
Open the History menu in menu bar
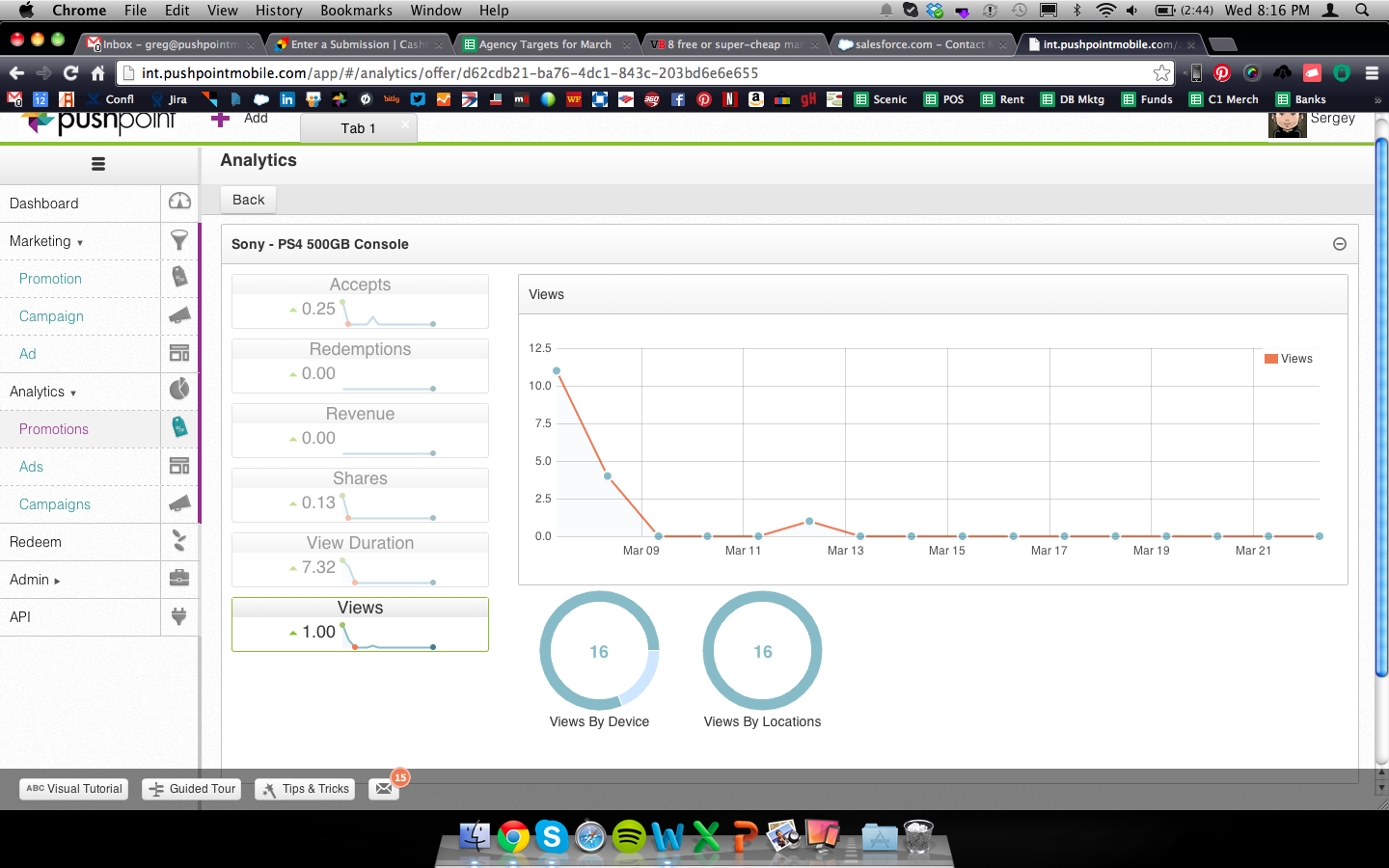[279, 11]
